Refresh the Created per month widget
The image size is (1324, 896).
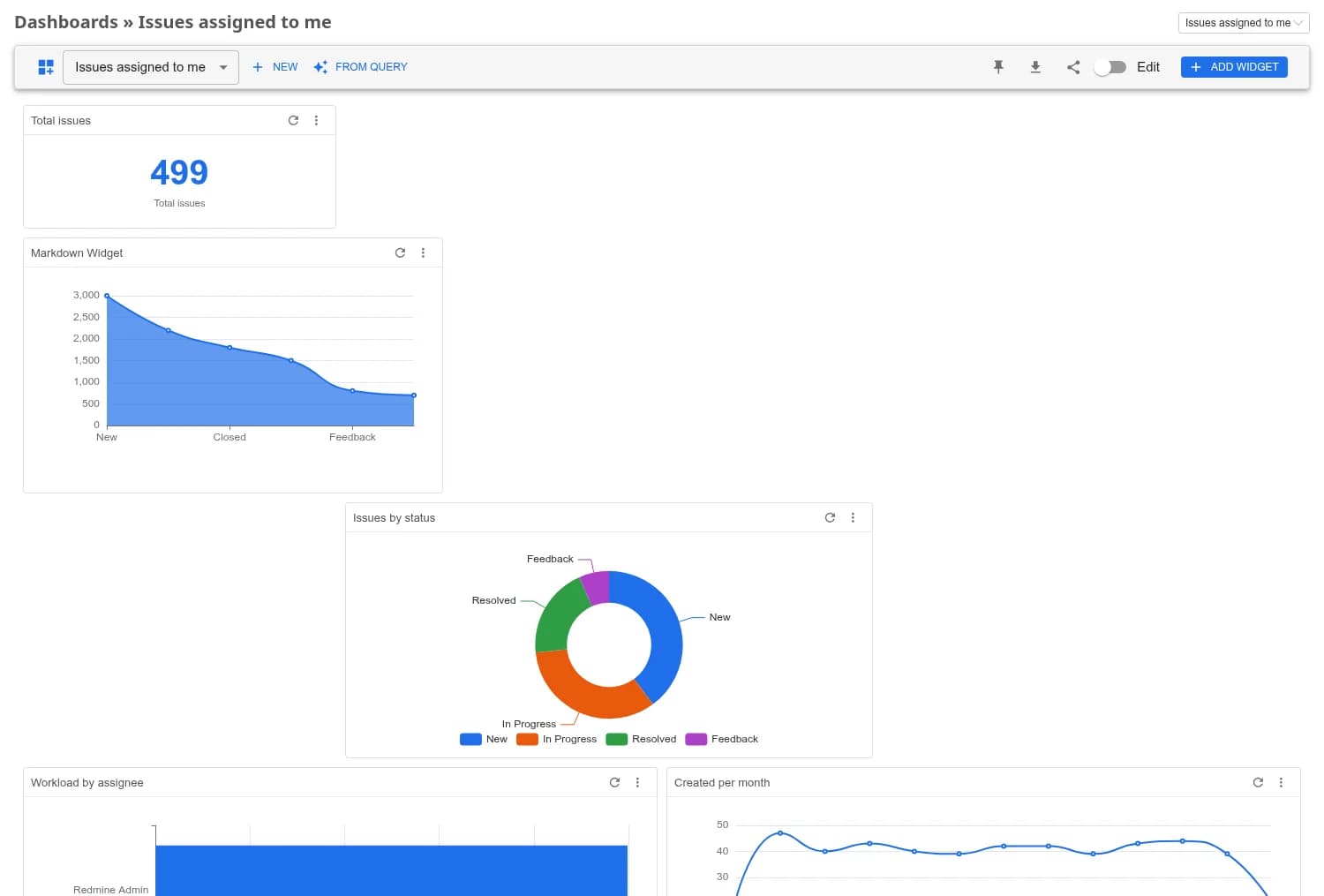pos(1258,782)
